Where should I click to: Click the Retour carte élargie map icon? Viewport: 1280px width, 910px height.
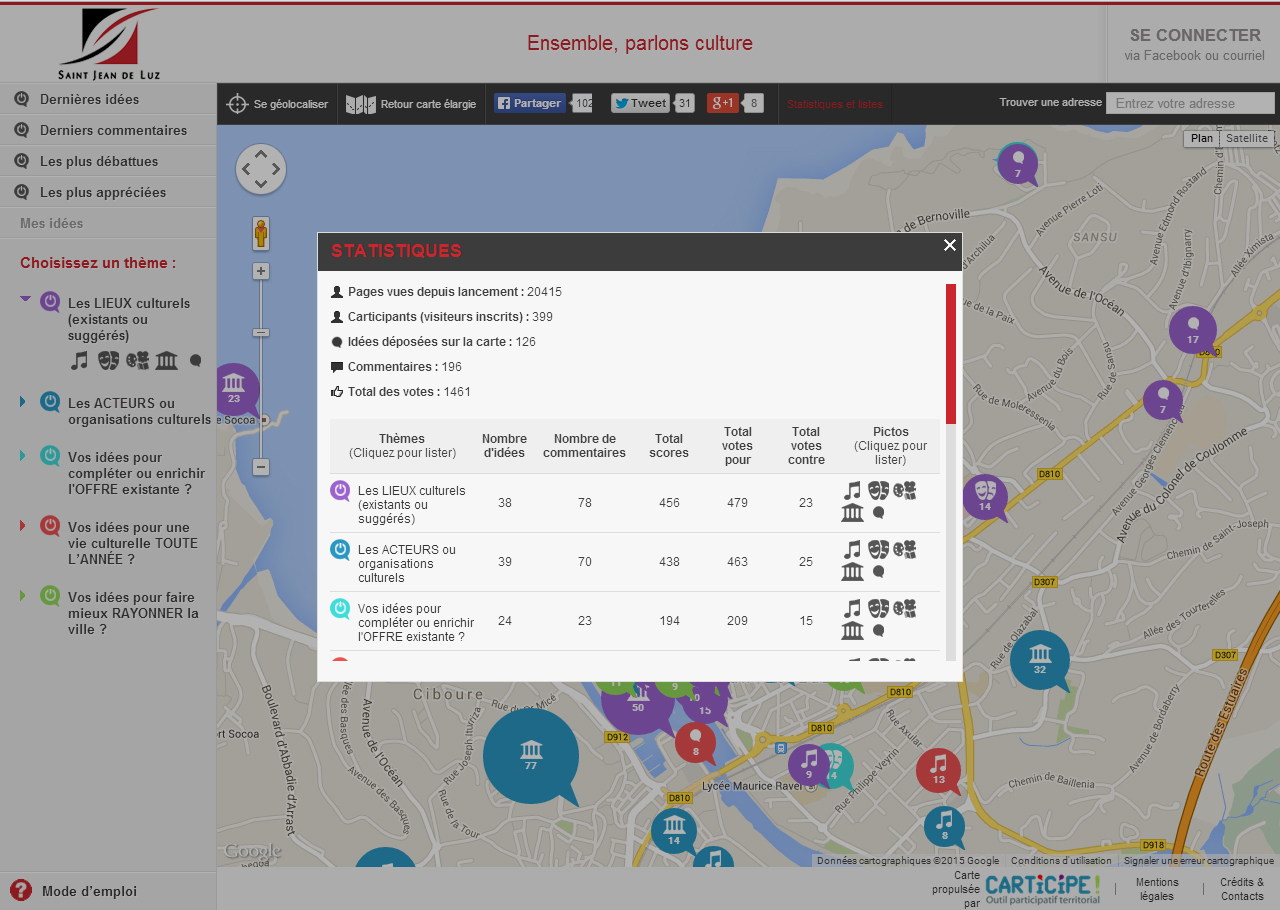(x=360, y=104)
